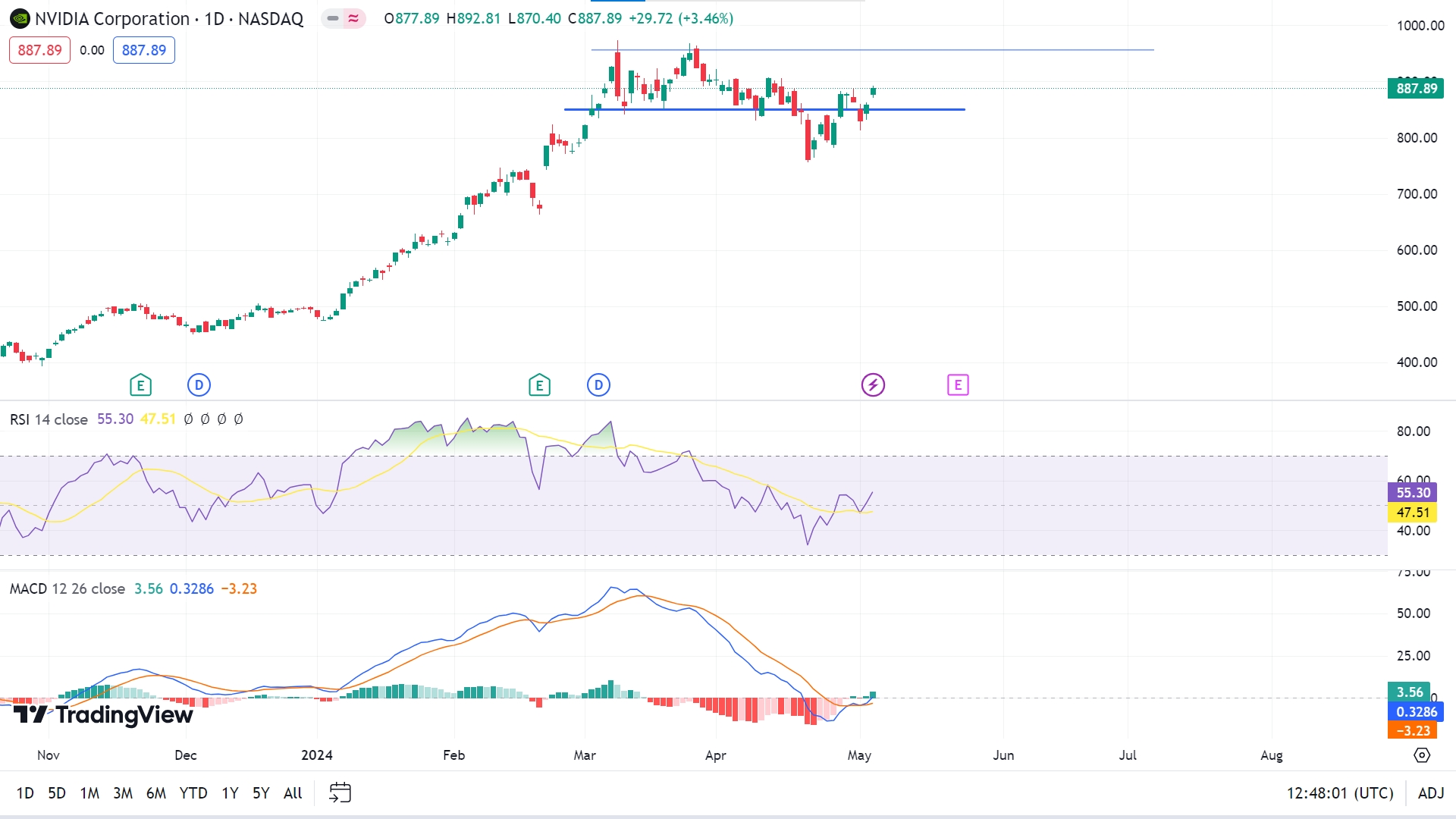Select the 3M time range
Viewport: 1456px width, 819px height.
pyautogui.click(x=122, y=793)
